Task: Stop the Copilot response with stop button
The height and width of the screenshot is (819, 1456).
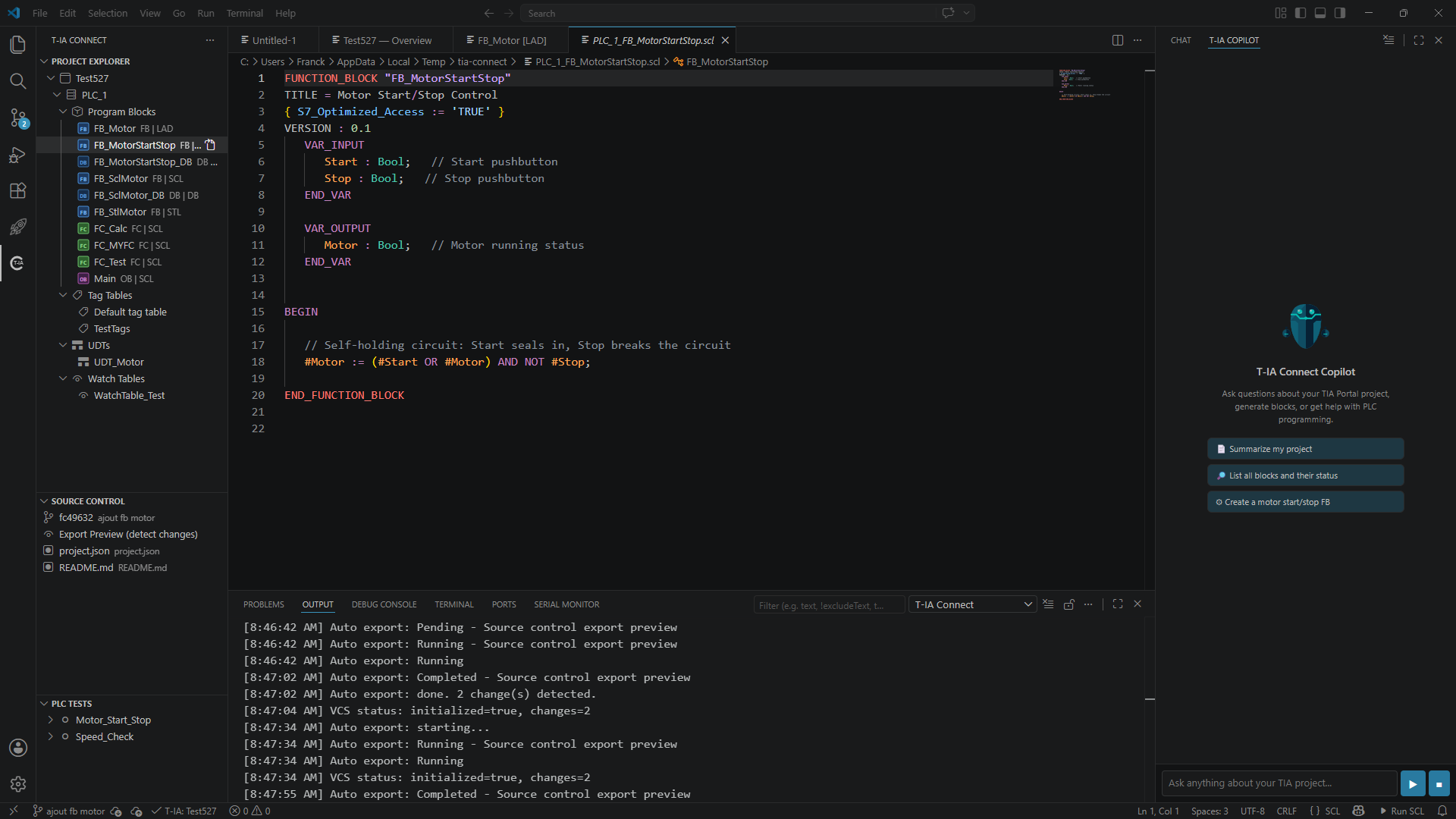Action: pyautogui.click(x=1439, y=783)
